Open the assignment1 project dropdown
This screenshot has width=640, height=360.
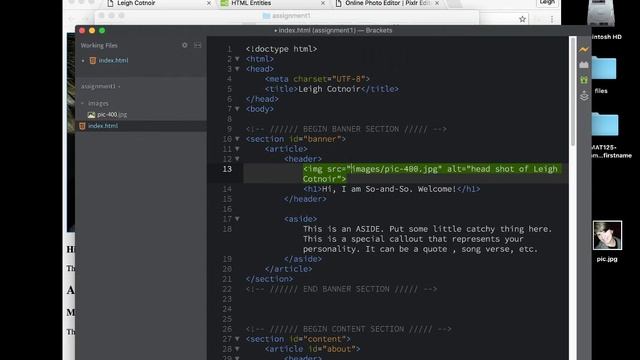[x=100, y=87]
